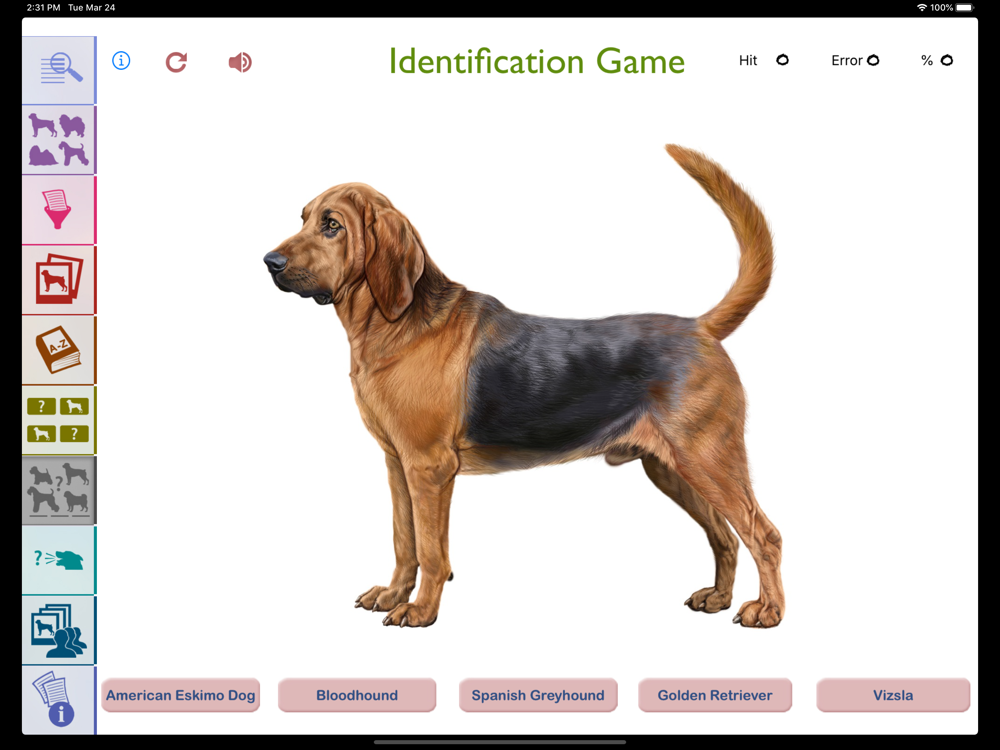Viewport: 1000px width, 750px height.
Task: Open the A-Z dictionary book icon
Action: [x=59, y=350]
